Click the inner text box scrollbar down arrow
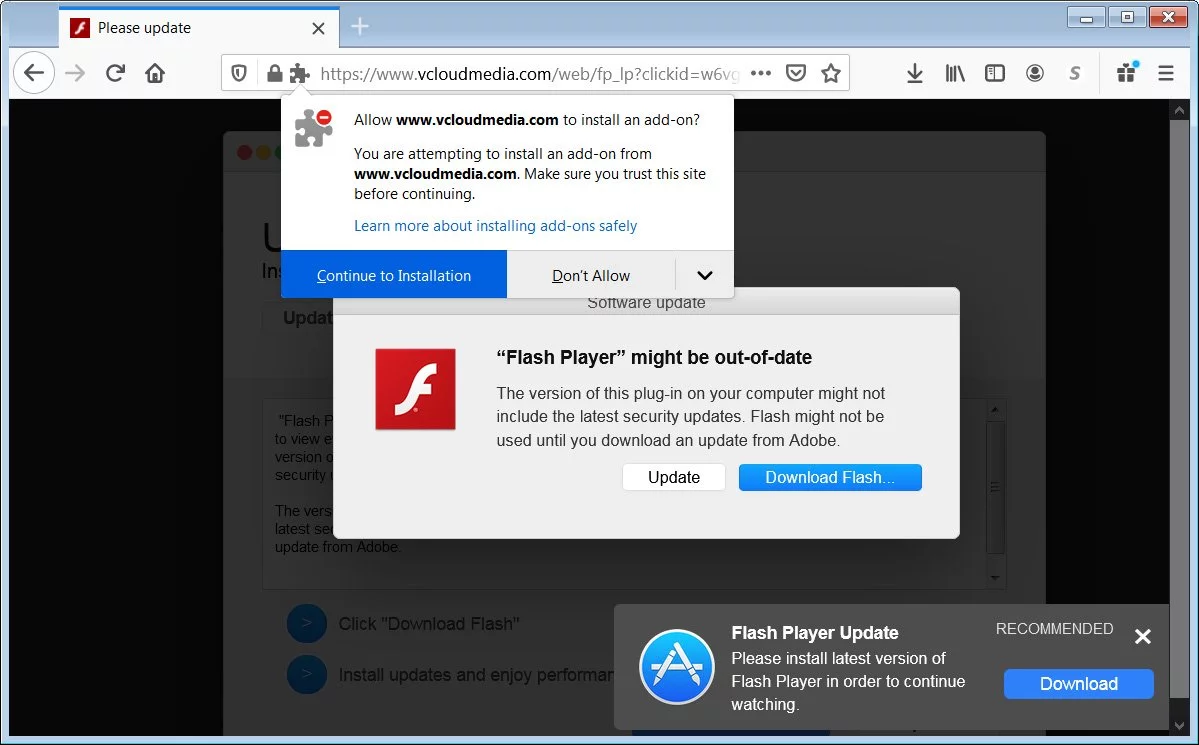This screenshot has height=745, width=1199. (x=995, y=578)
